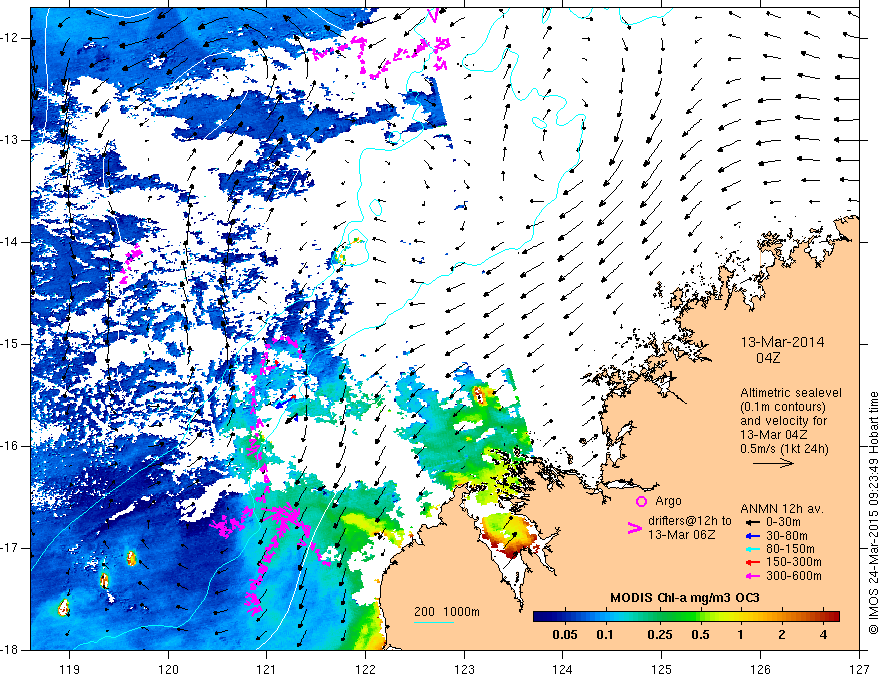The height and width of the screenshot is (680, 880).
Task: Click the (0.1m contours) text
Action: [x=783, y=407]
